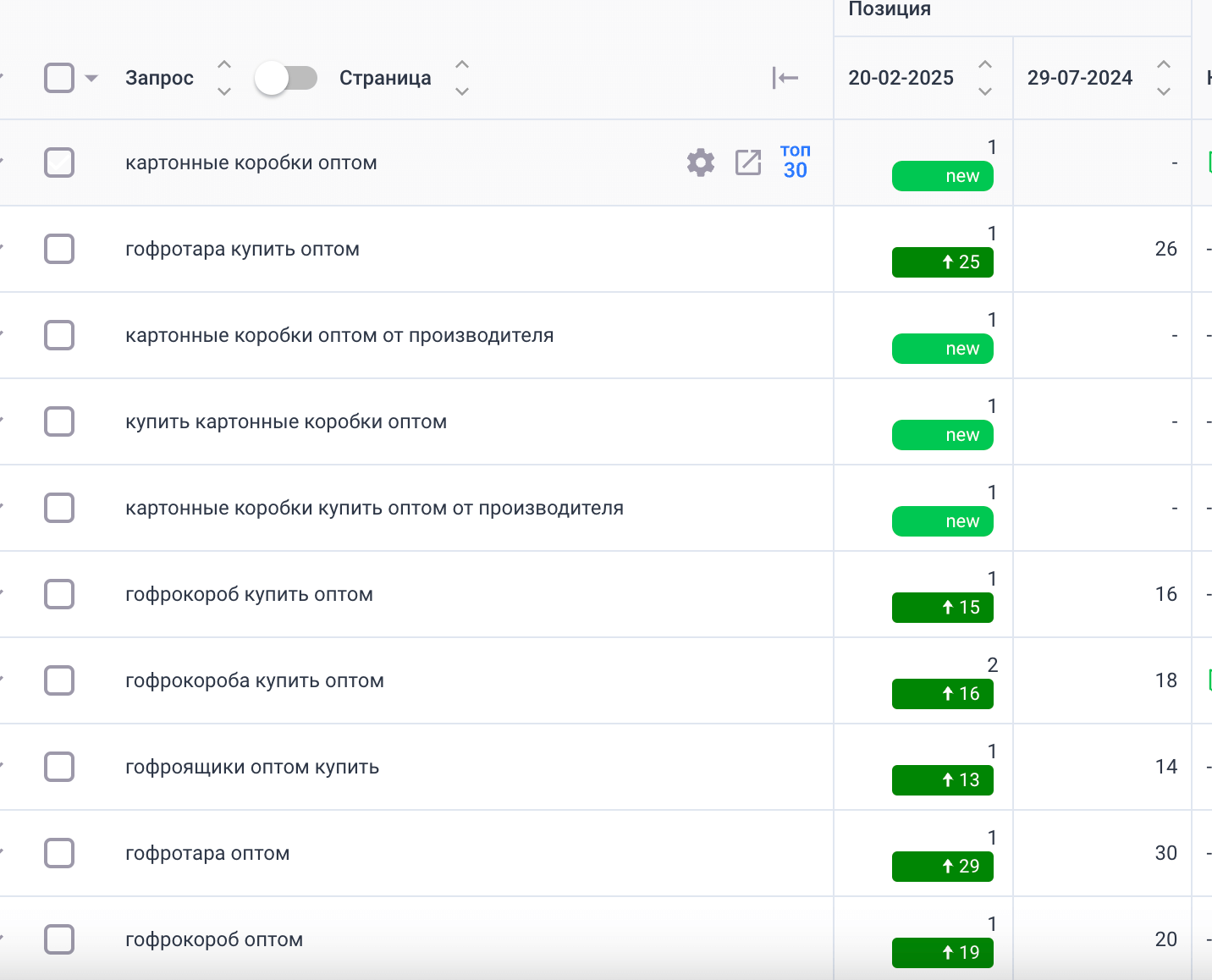Open query картонные коробки оптом от производителя
The height and width of the screenshot is (980, 1212).
[x=339, y=335]
